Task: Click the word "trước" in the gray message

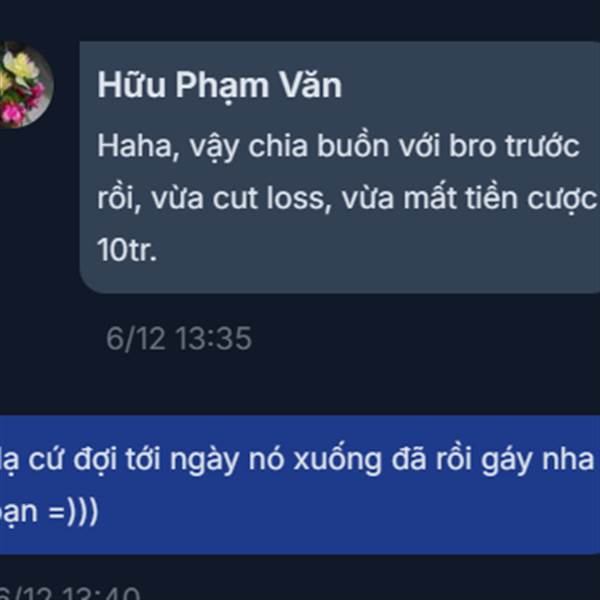Action: click(542, 147)
